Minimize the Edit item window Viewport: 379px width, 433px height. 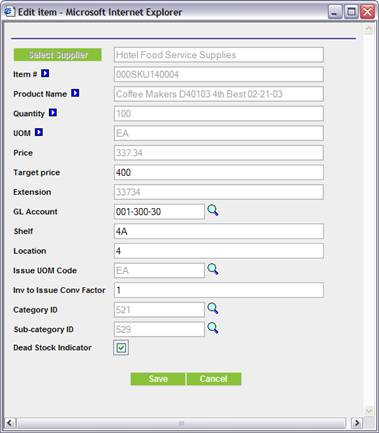[x=335, y=12]
